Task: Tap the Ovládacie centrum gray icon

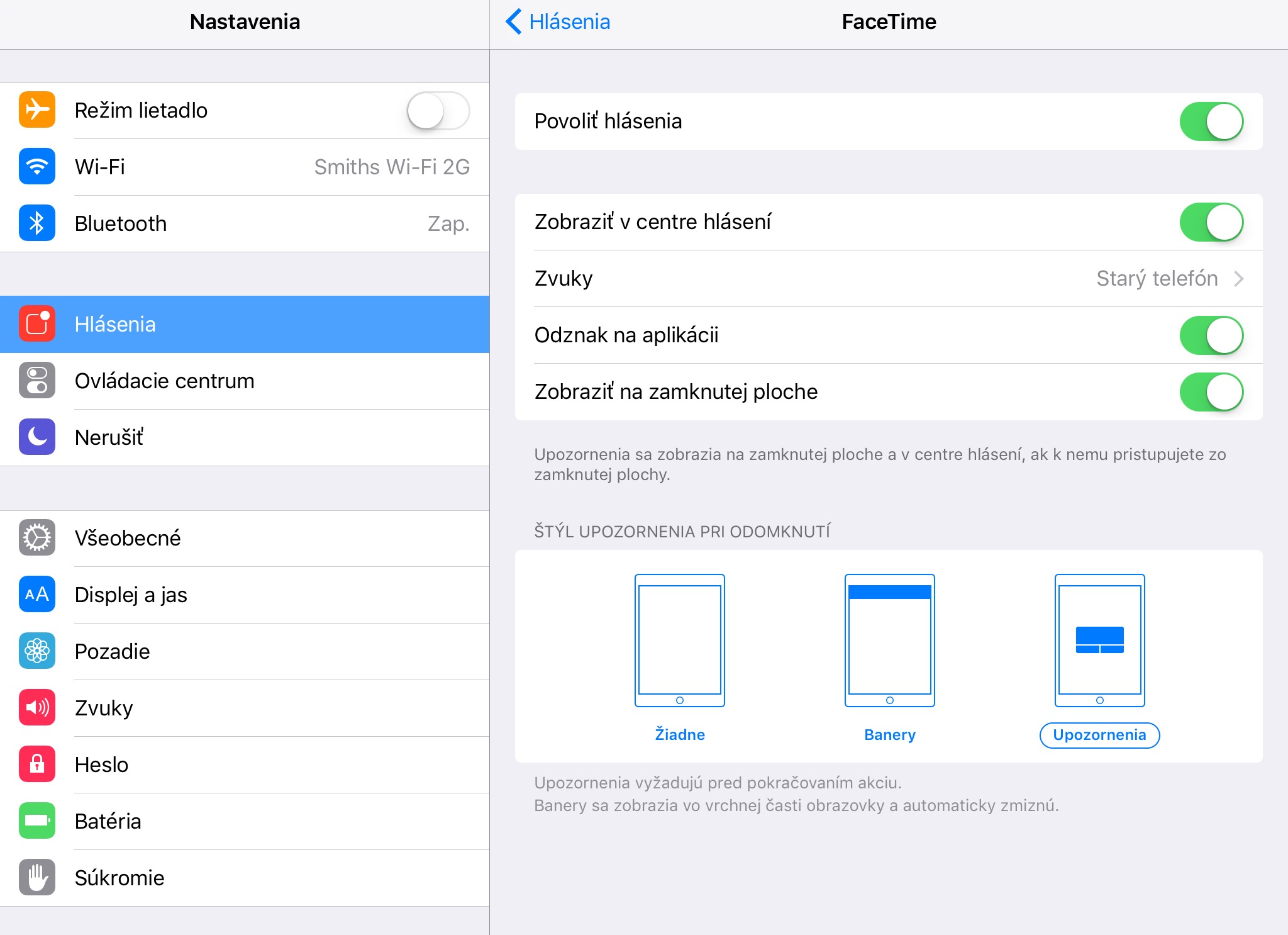Action: pos(37,381)
